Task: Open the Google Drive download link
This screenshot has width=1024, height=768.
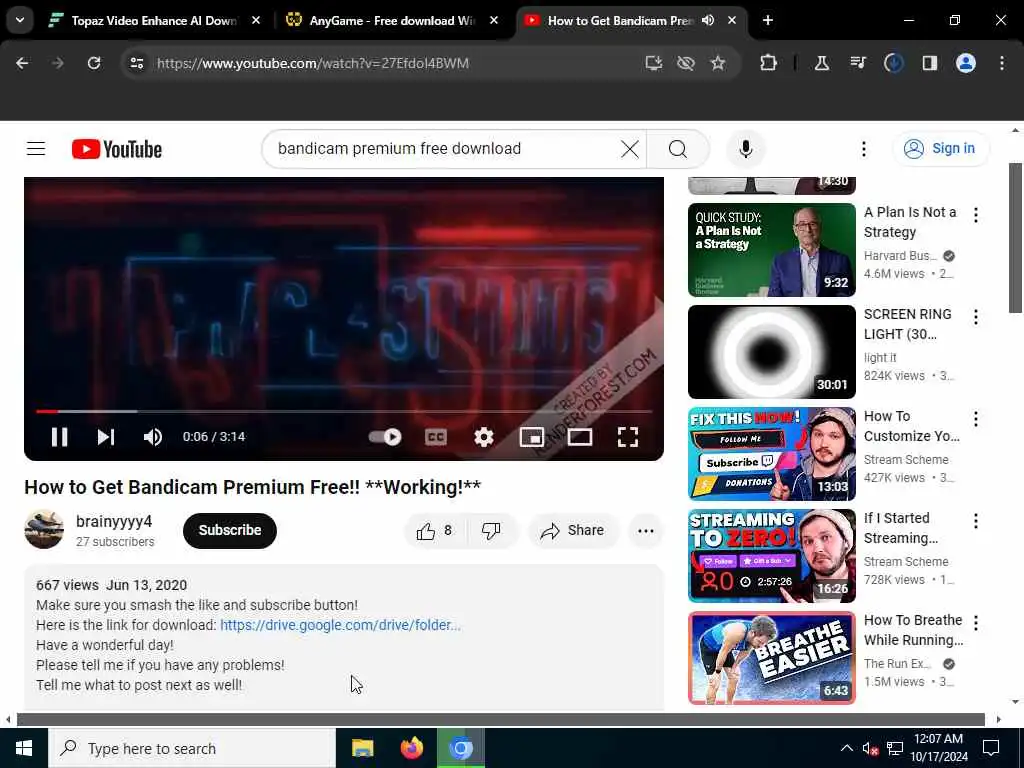Action: pyautogui.click(x=340, y=625)
